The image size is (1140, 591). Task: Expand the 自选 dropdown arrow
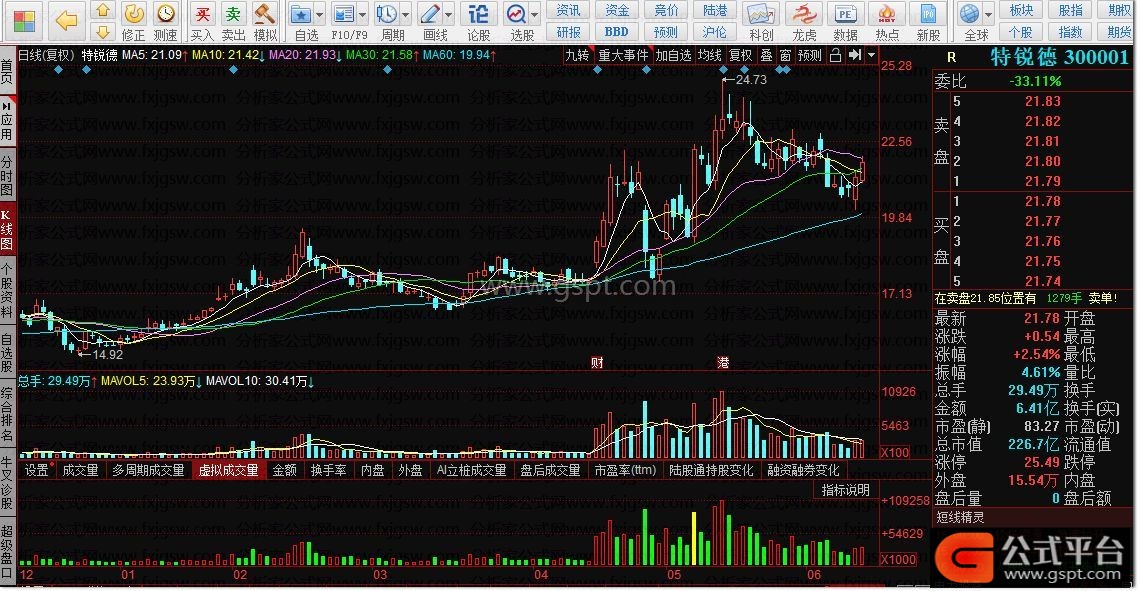pyautogui.click(x=320, y=14)
